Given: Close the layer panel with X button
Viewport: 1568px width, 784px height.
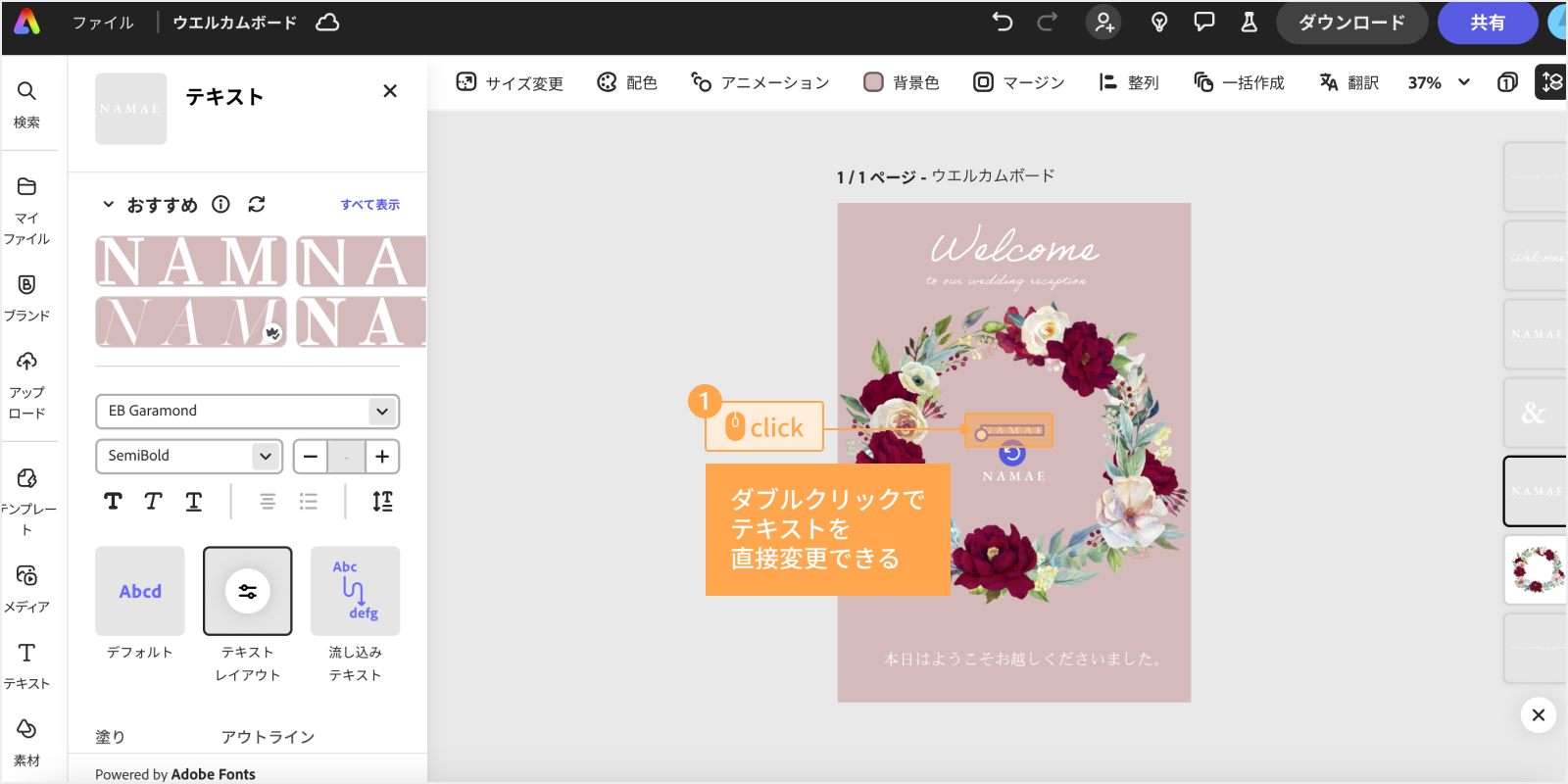Looking at the screenshot, I should pyautogui.click(x=1539, y=715).
